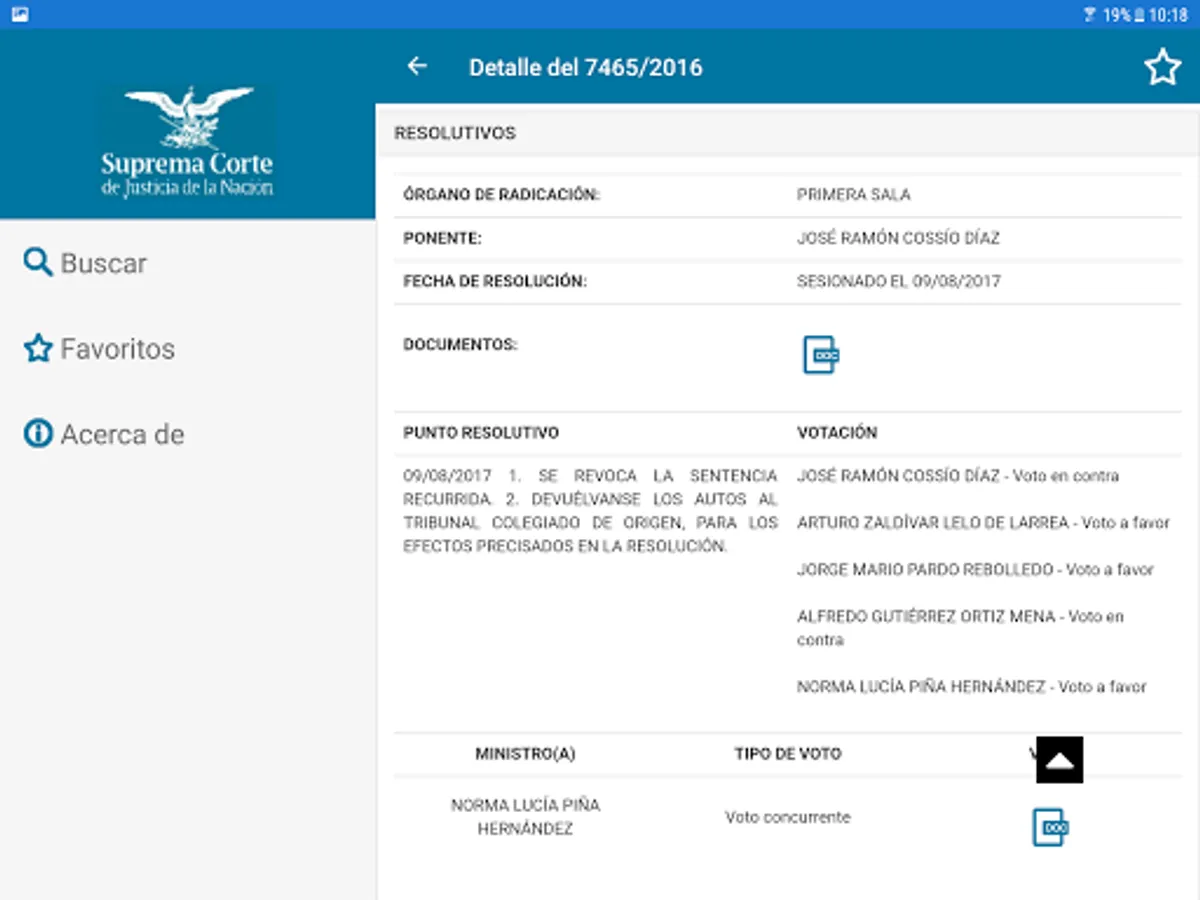Click the Suprema Corte logo

pos(187,141)
